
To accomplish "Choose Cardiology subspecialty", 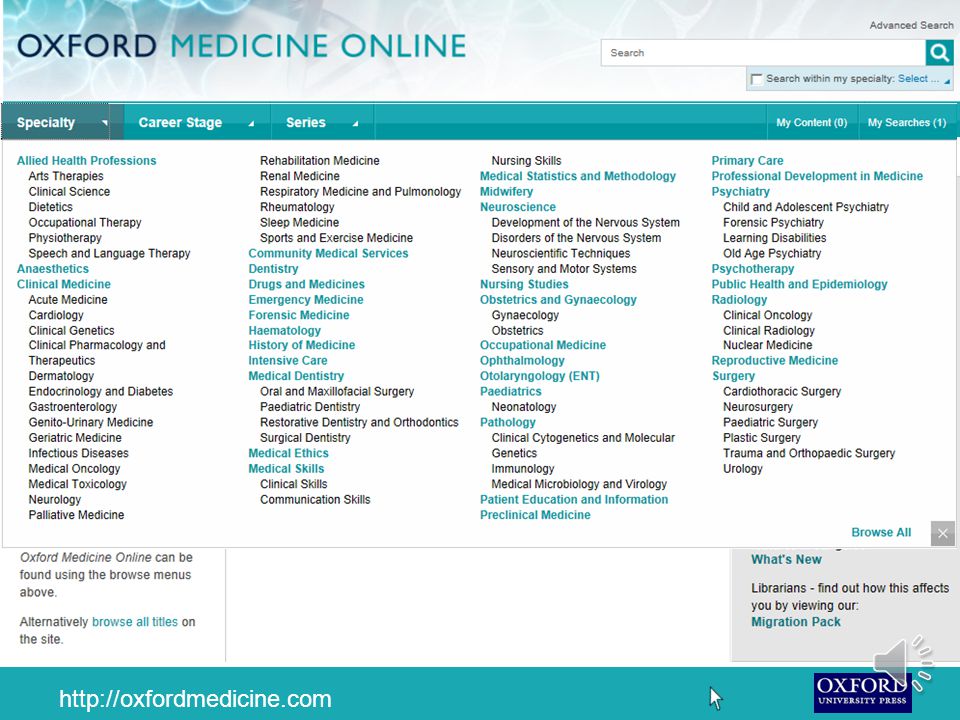I will tap(56, 315).
